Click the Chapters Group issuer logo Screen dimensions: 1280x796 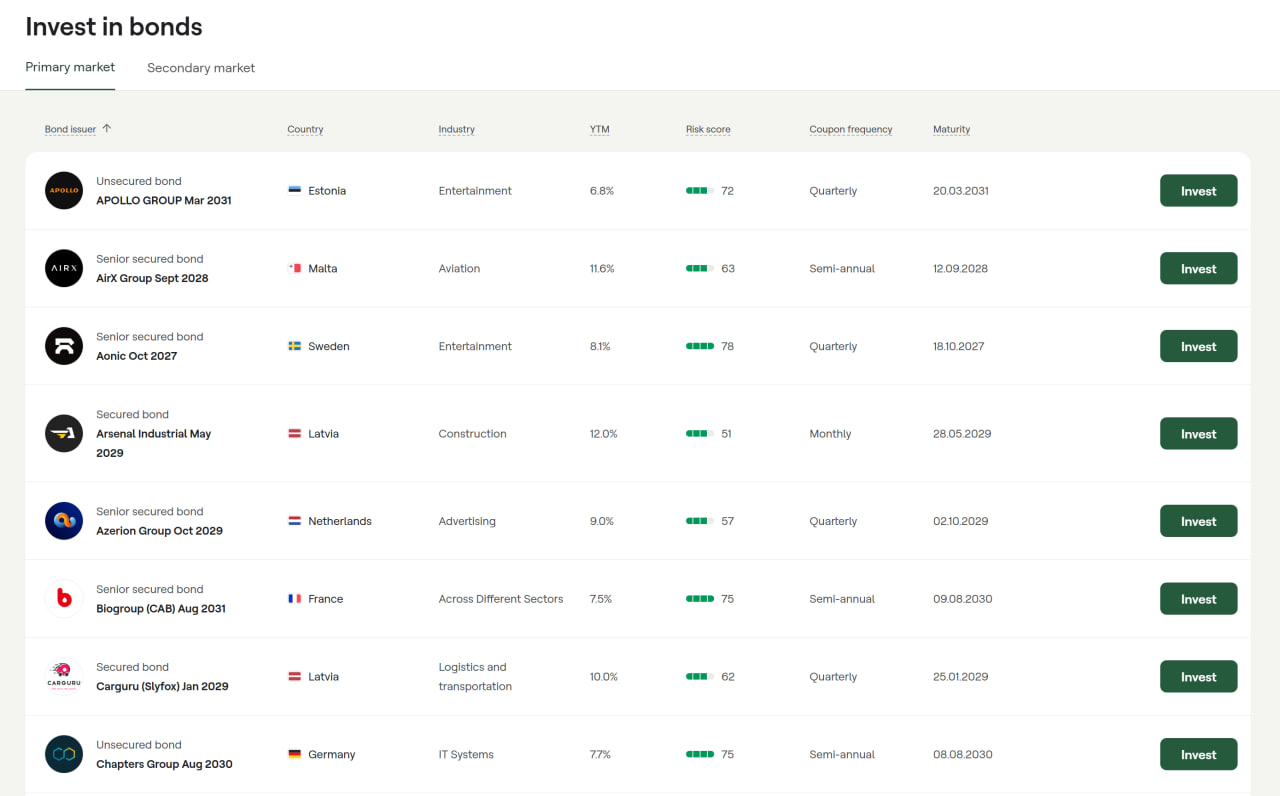(x=64, y=754)
